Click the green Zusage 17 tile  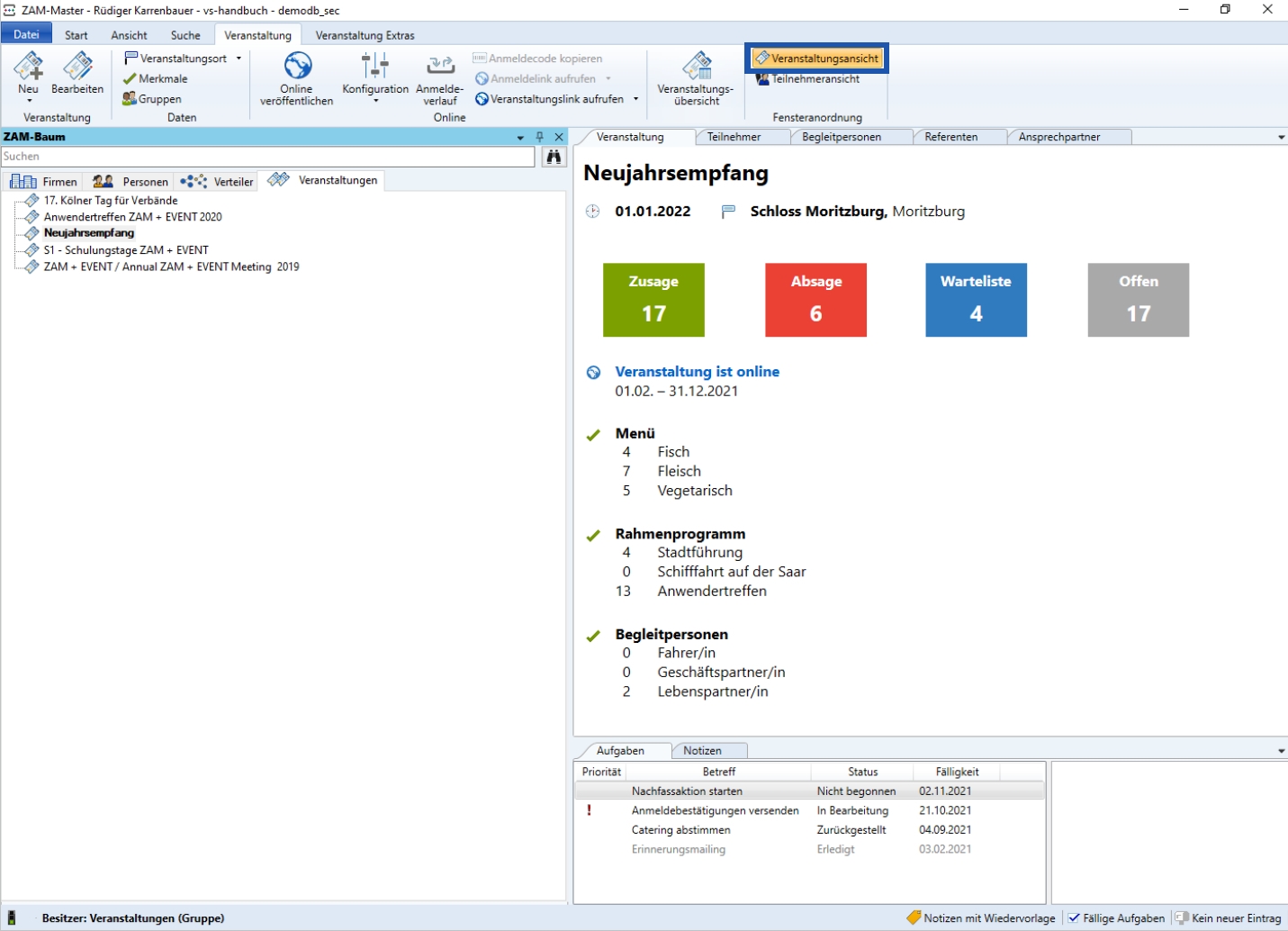pyautogui.click(x=653, y=300)
